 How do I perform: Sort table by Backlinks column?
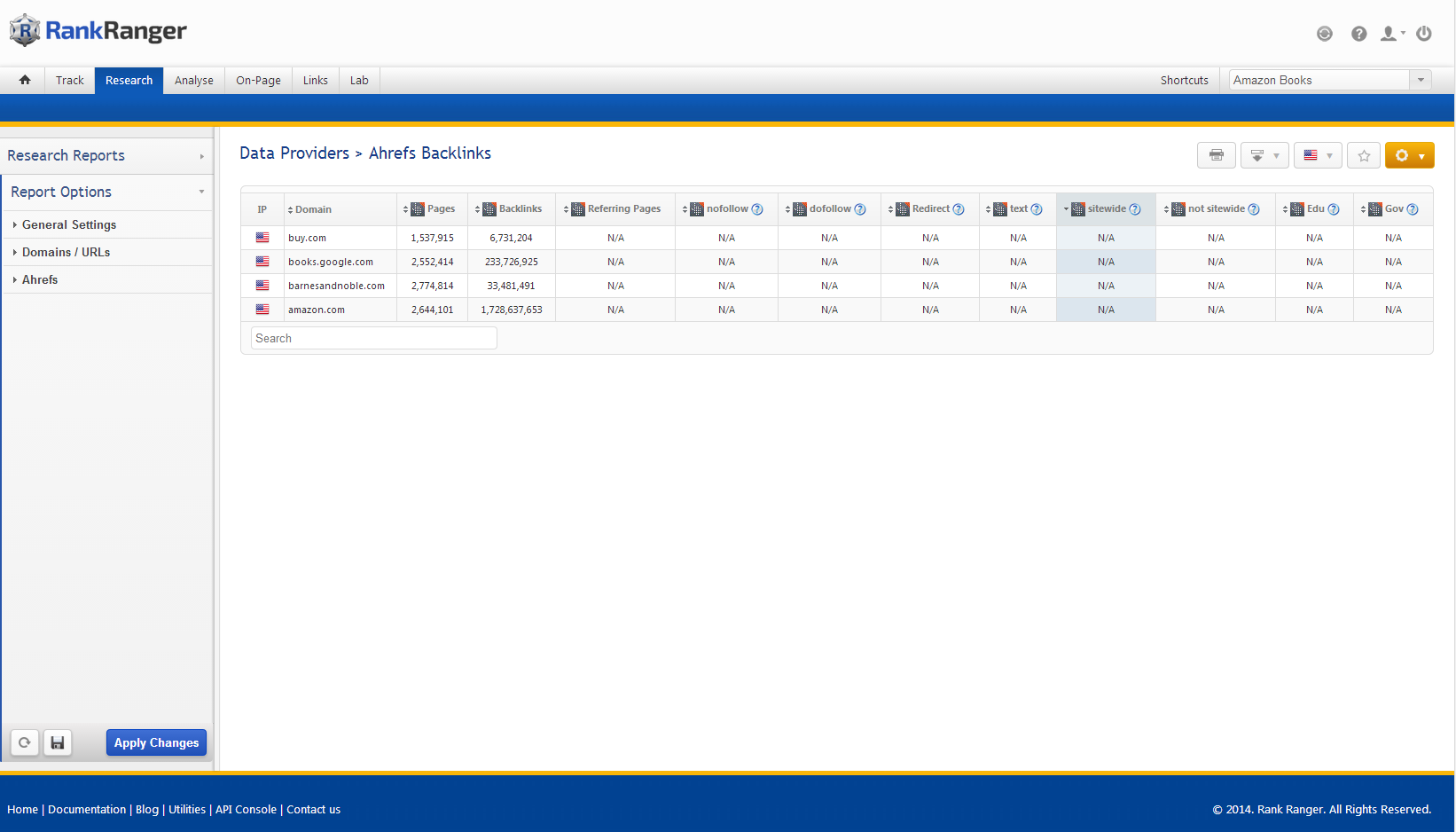520,209
